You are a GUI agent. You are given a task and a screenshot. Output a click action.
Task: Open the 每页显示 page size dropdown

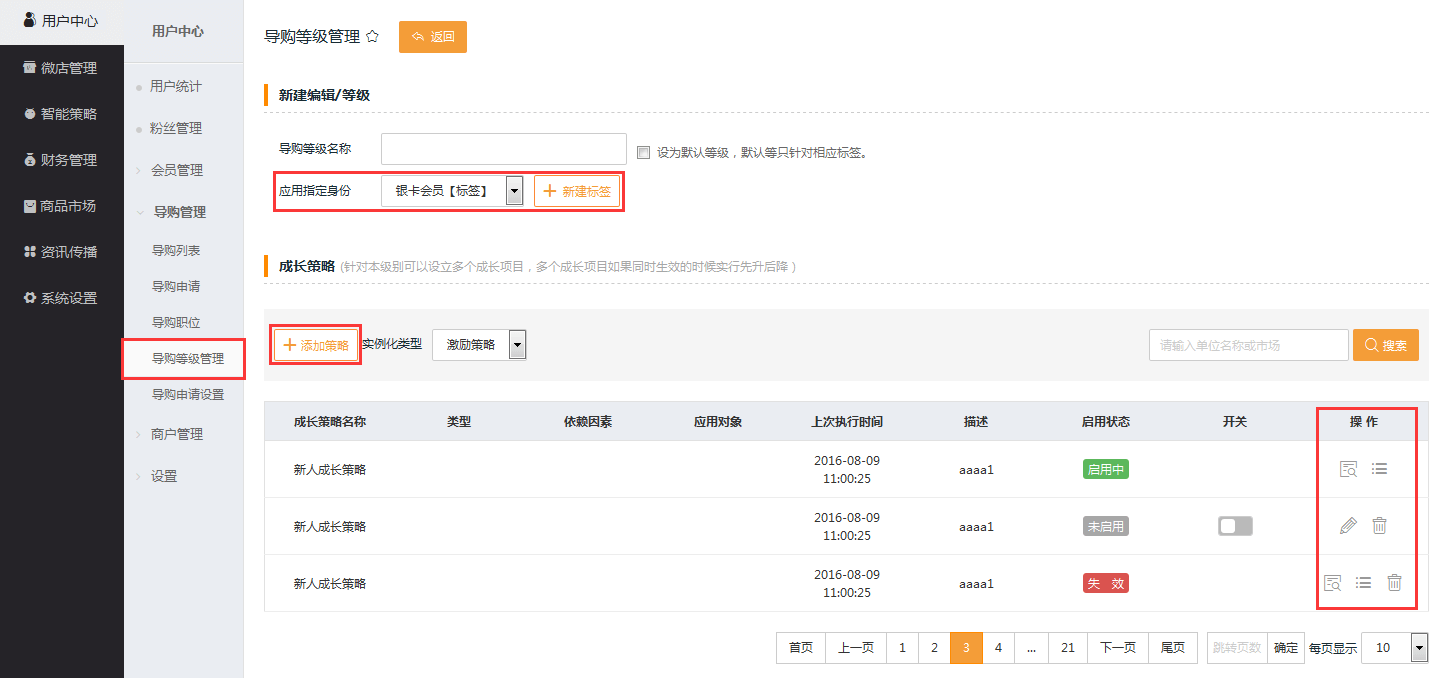coord(1418,648)
